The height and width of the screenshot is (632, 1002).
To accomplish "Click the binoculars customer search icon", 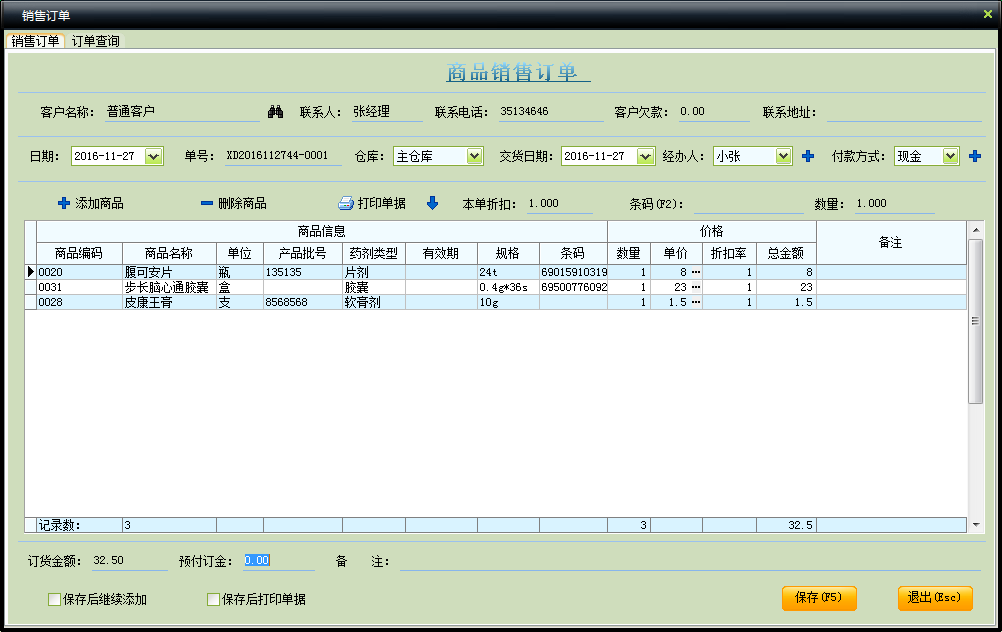I will tap(275, 112).
